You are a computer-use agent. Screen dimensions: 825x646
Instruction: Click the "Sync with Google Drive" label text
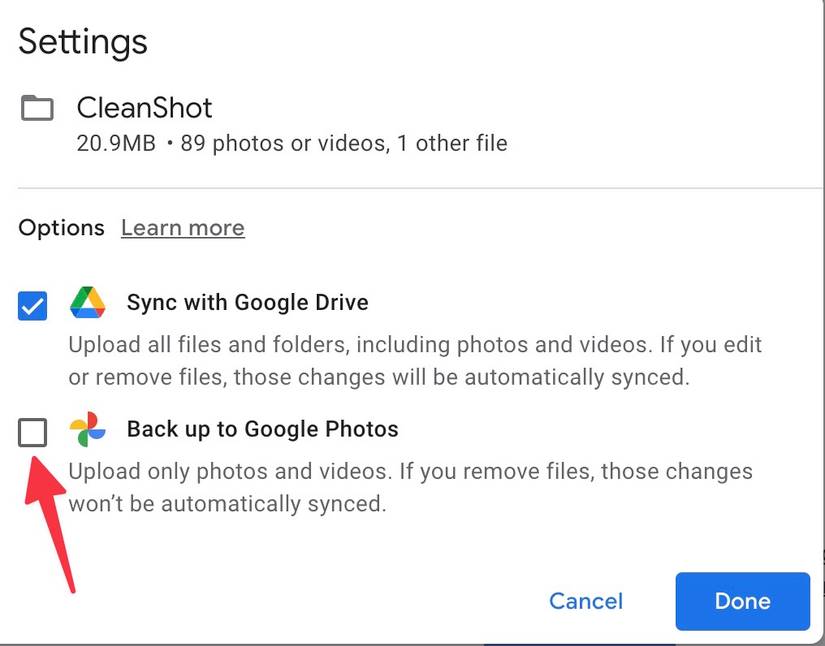click(247, 302)
